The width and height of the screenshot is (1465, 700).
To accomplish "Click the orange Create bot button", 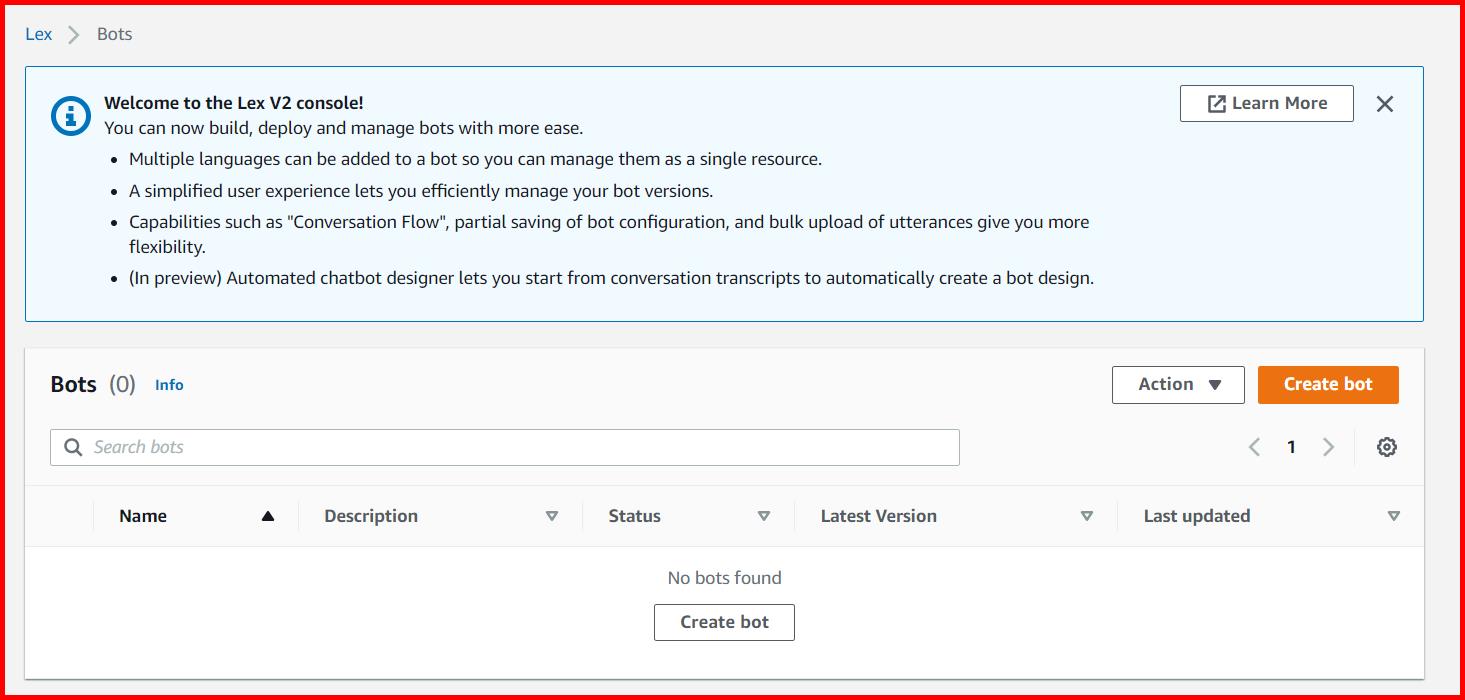I will tap(1328, 384).
